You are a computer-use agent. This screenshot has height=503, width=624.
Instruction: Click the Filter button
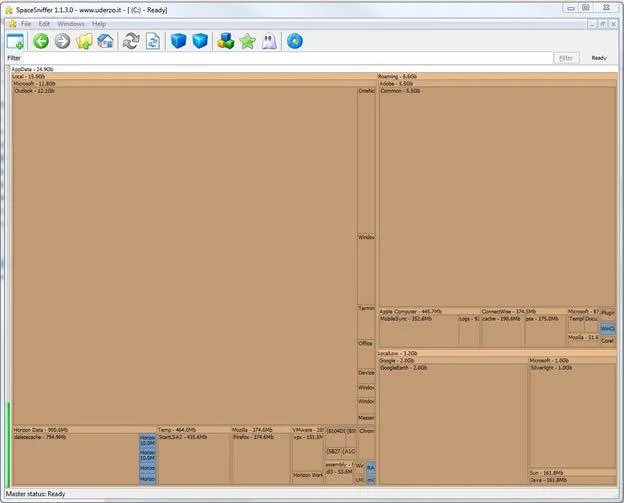[566, 58]
